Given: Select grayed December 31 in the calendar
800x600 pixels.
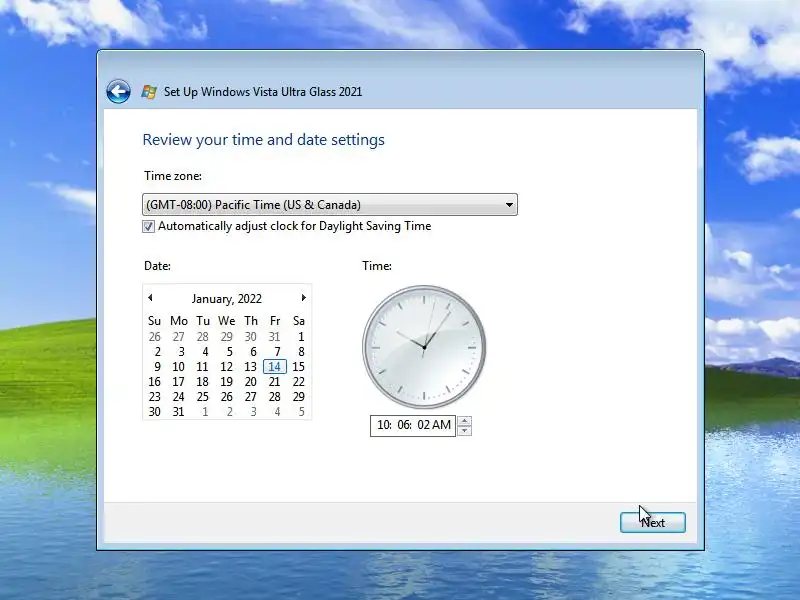Looking at the screenshot, I should pyautogui.click(x=274, y=337).
